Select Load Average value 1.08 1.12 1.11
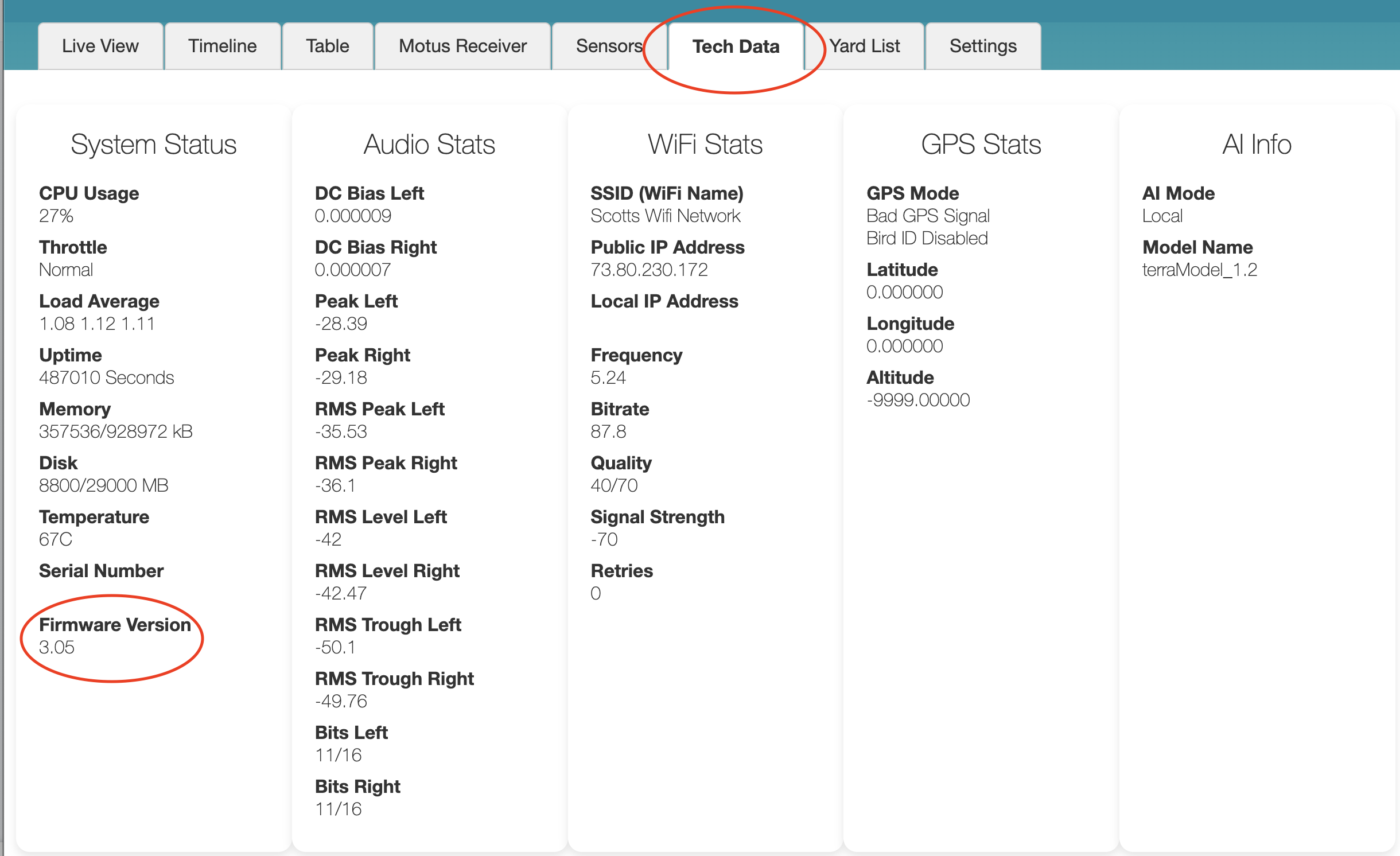Screen dimensions: 1400x856 pyautogui.click(x=97, y=324)
